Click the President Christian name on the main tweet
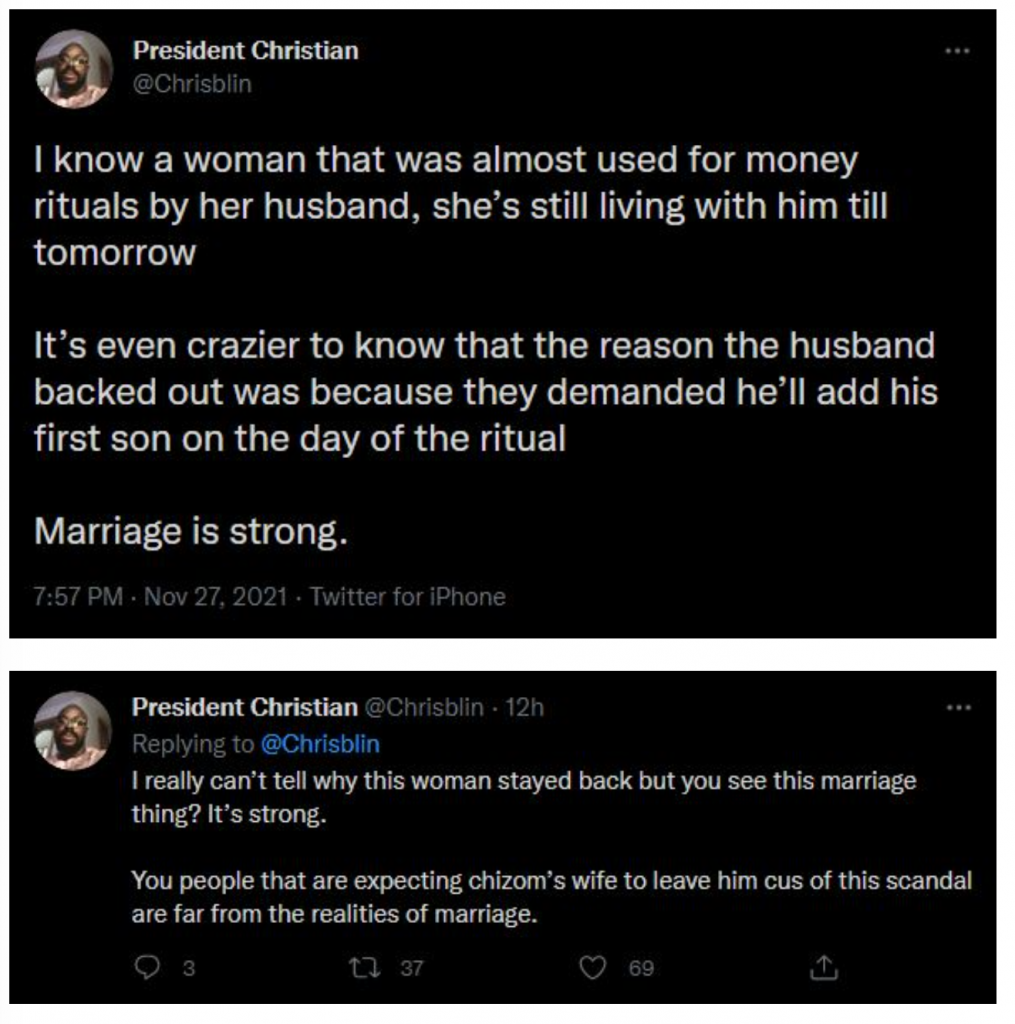The image size is (1015, 1024). click(245, 50)
